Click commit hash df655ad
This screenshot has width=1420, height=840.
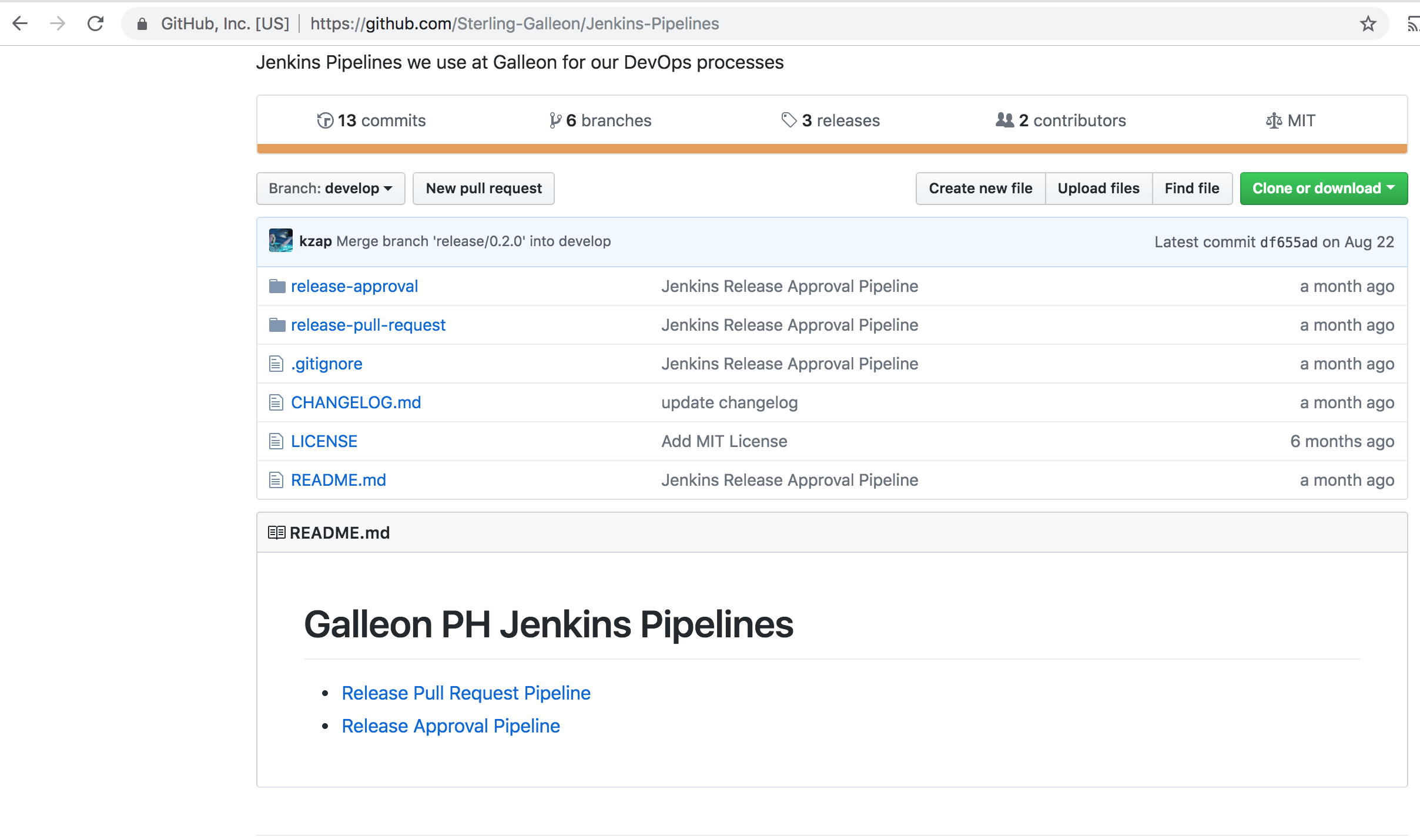pyautogui.click(x=1288, y=242)
